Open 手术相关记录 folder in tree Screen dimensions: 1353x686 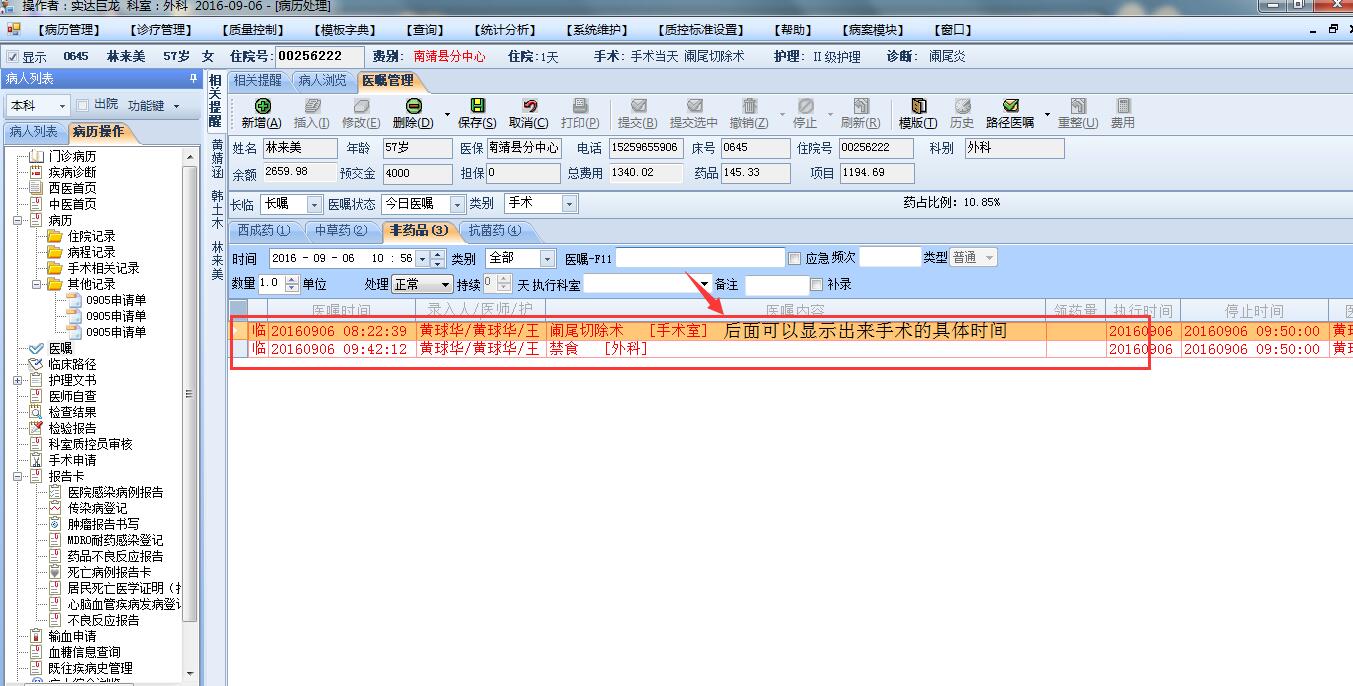[103, 268]
